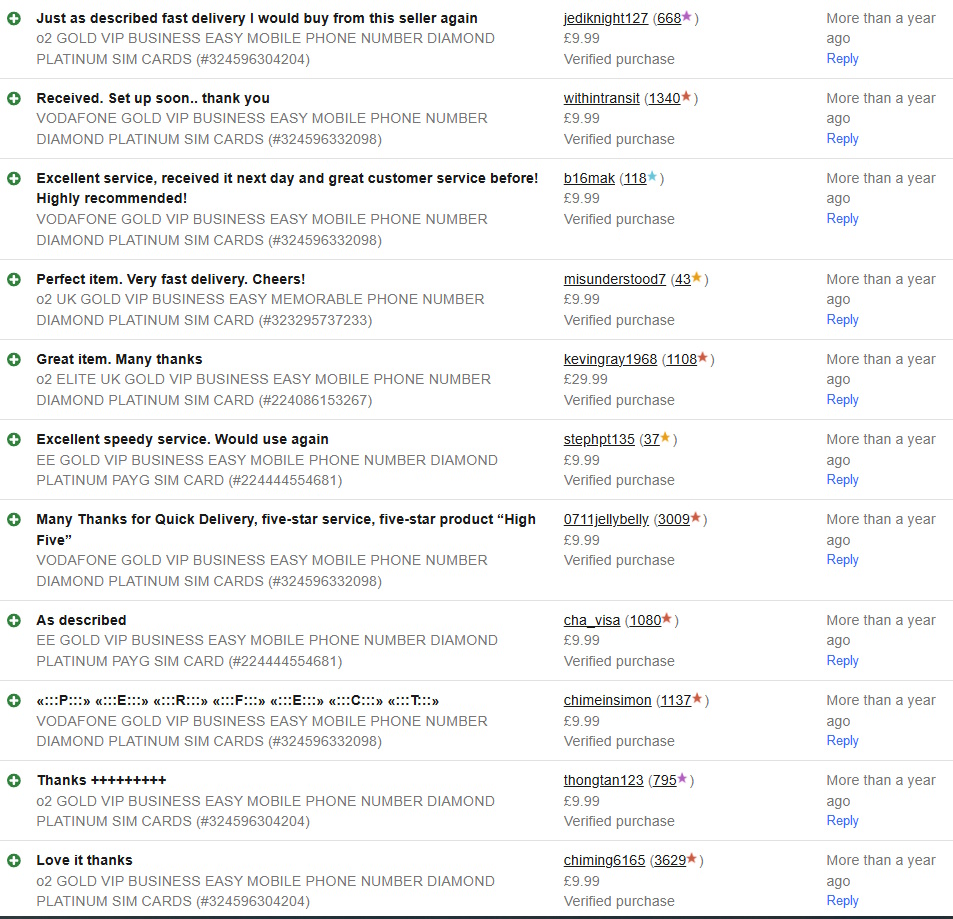Open withintransit's user profile
The image size is (953, 919).
pos(601,98)
